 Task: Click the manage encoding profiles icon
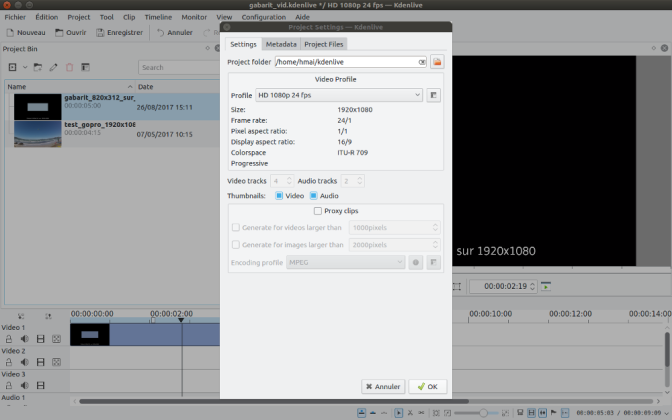pyautogui.click(x=433, y=262)
